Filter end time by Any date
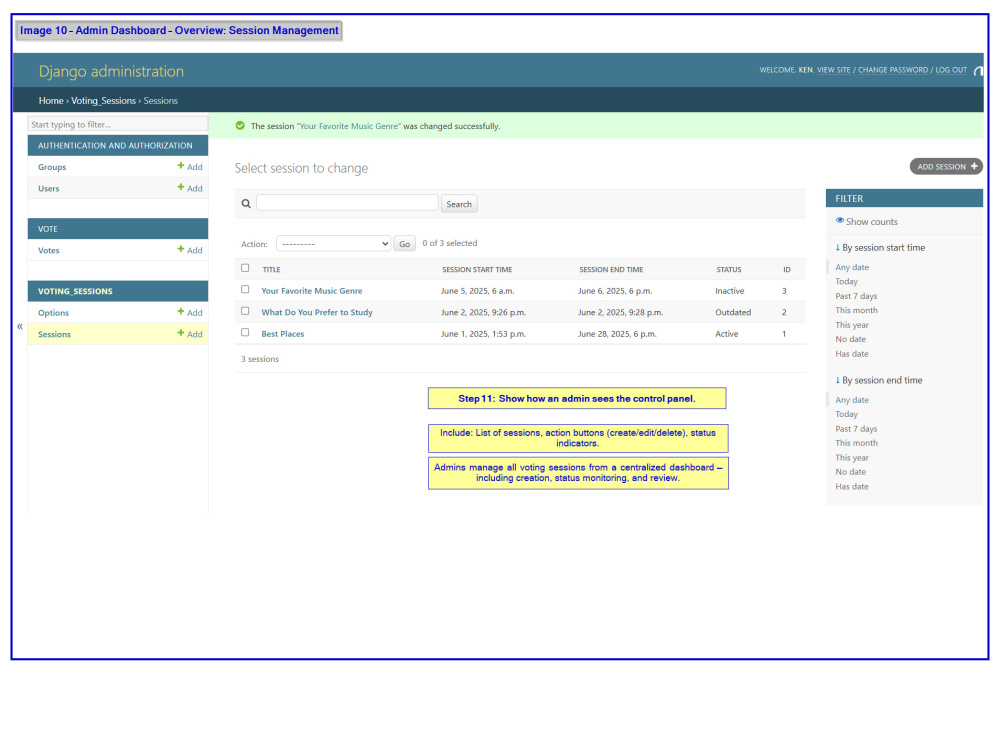The image size is (1000, 750). 852,400
